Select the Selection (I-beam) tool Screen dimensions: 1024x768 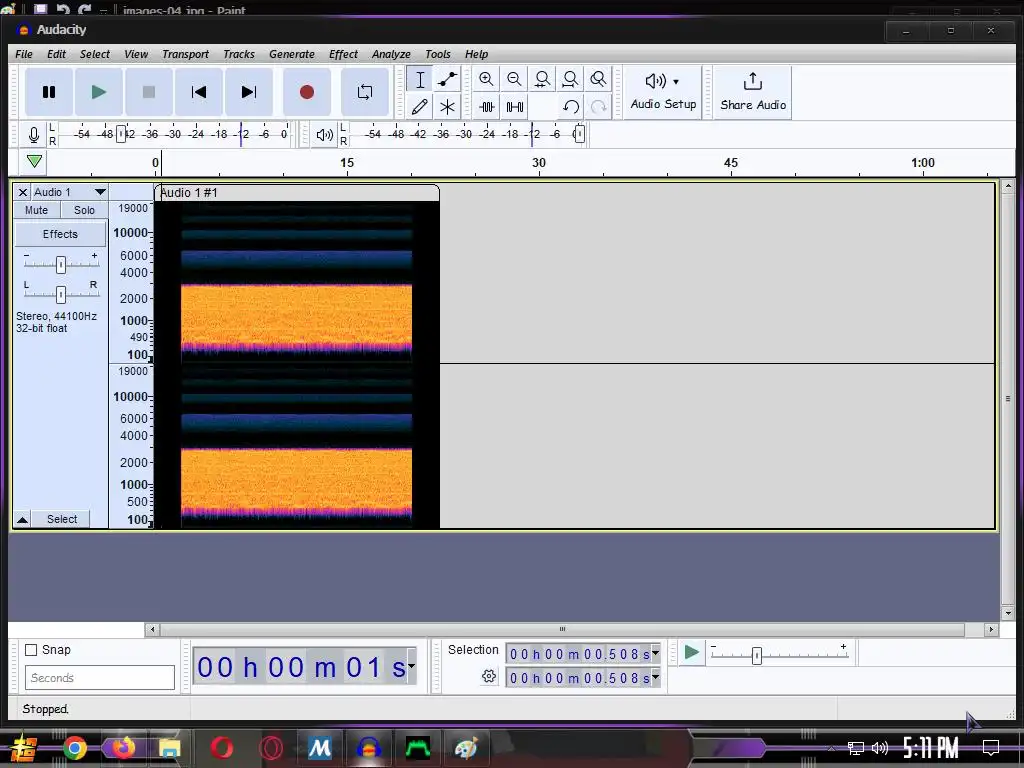pyautogui.click(x=420, y=80)
